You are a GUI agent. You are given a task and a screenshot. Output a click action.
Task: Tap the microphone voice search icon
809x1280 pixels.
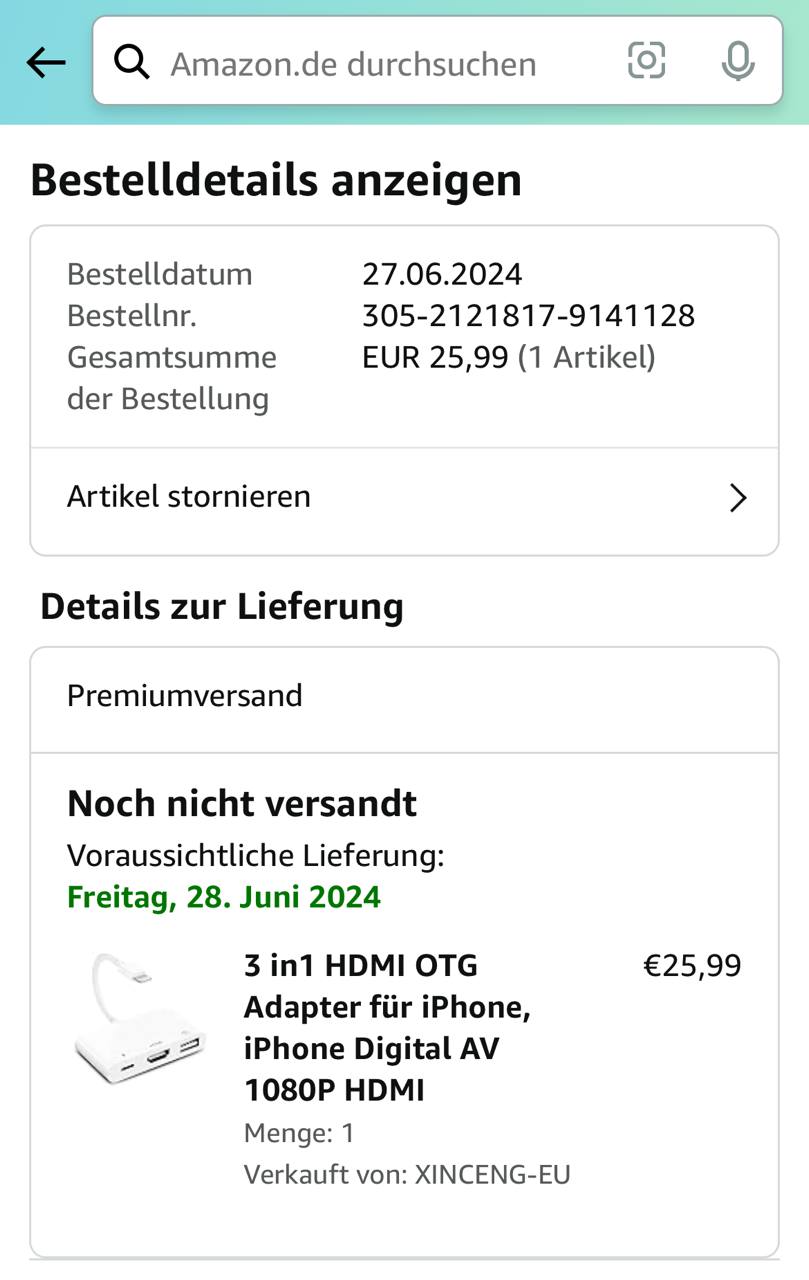[738, 62]
